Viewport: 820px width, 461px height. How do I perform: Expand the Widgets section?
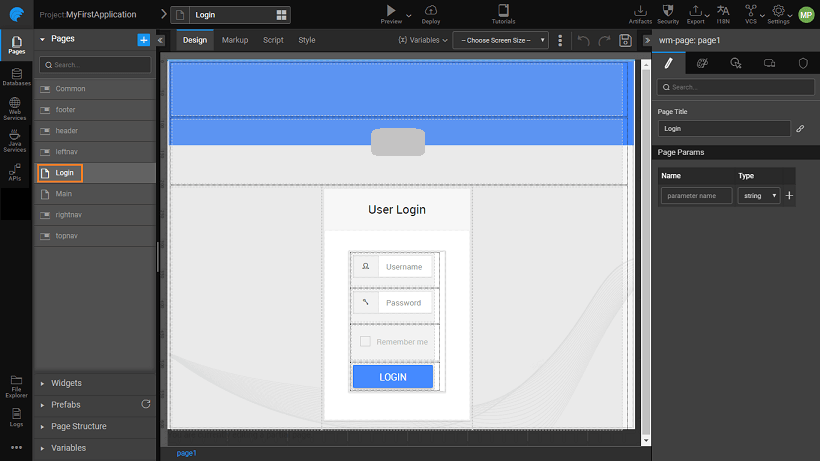(x=66, y=383)
